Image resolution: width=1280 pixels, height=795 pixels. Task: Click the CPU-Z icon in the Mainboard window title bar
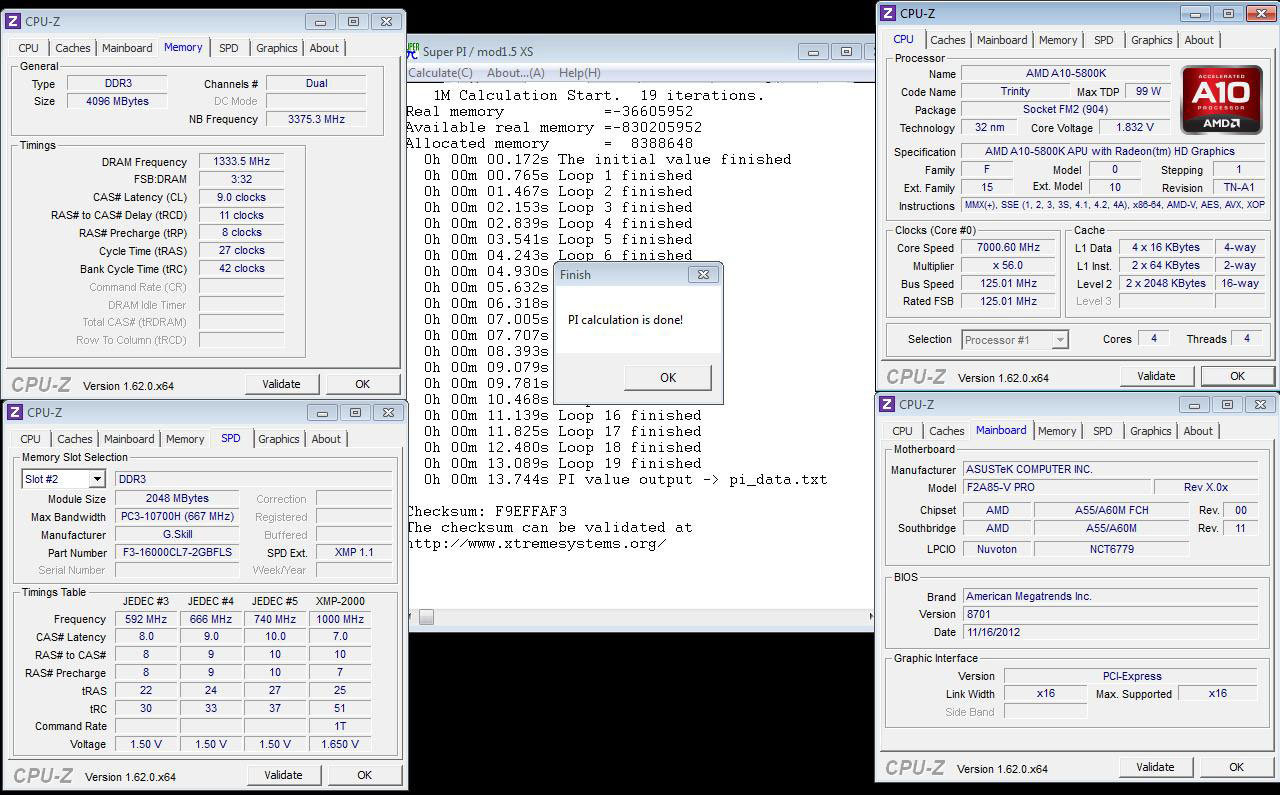(886, 404)
